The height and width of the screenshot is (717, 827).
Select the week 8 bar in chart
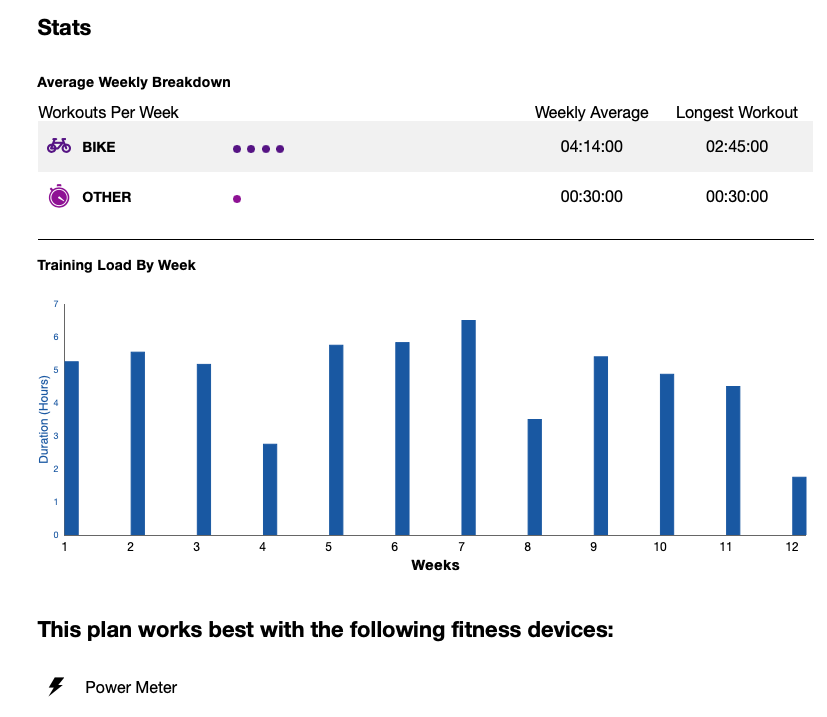pos(534,477)
